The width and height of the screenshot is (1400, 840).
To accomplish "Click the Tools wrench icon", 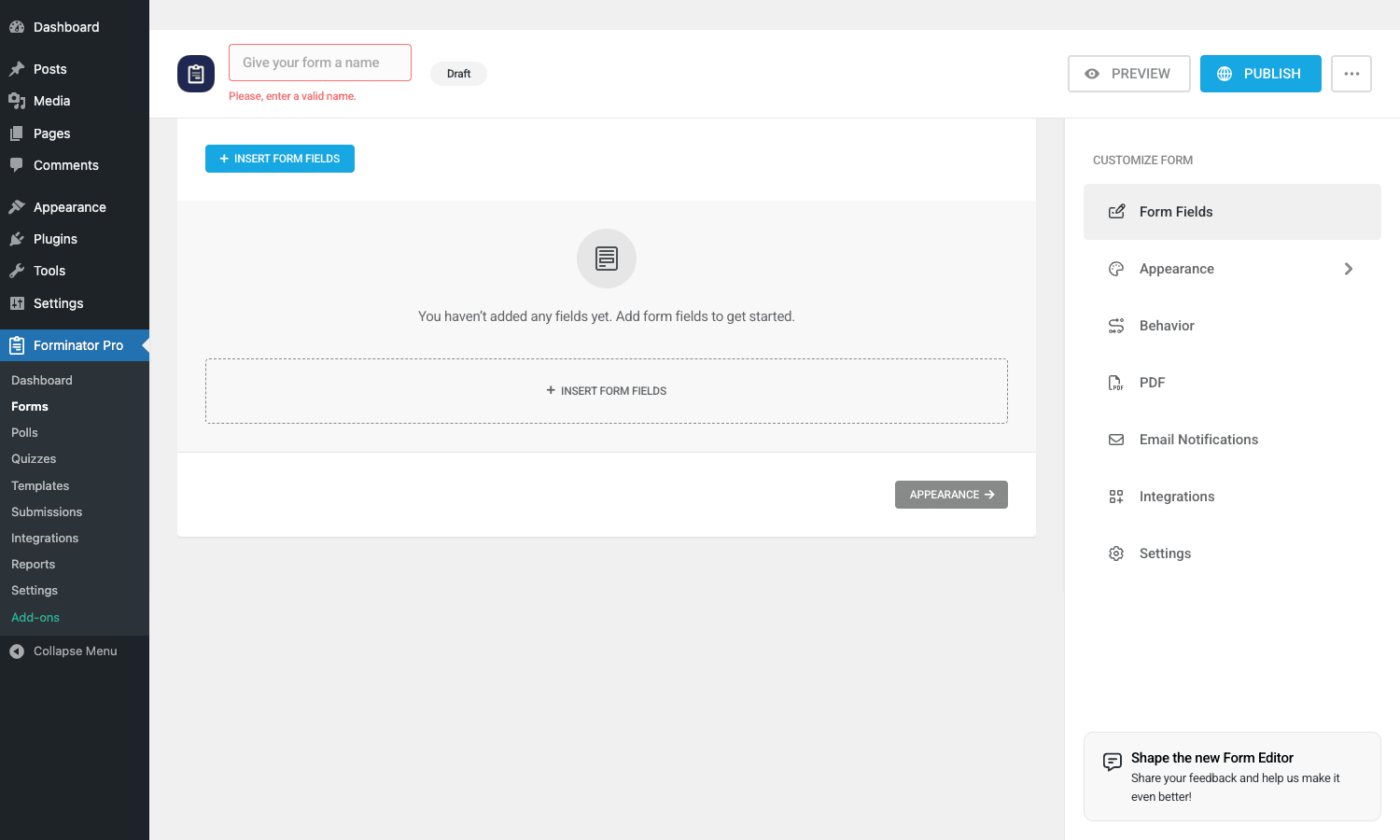I will click(x=17, y=271).
